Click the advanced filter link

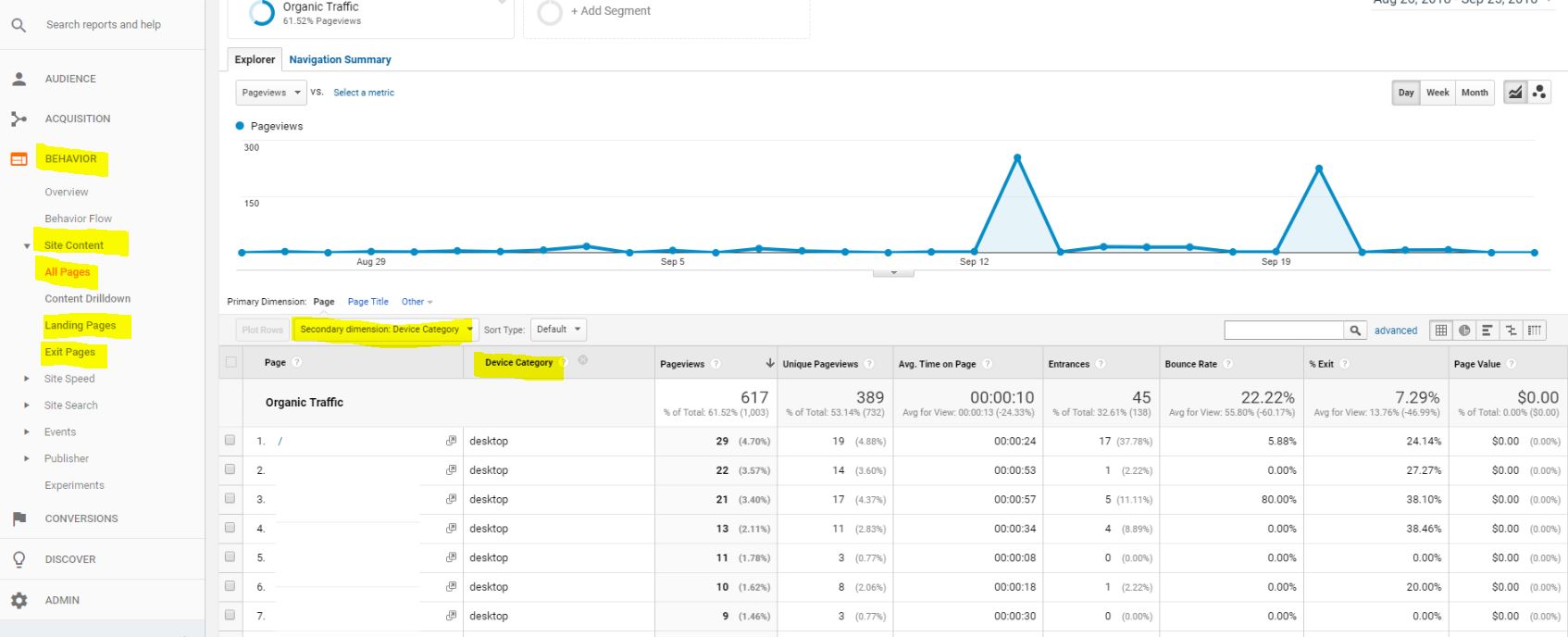pyautogui.click(x=1395, y=331)
